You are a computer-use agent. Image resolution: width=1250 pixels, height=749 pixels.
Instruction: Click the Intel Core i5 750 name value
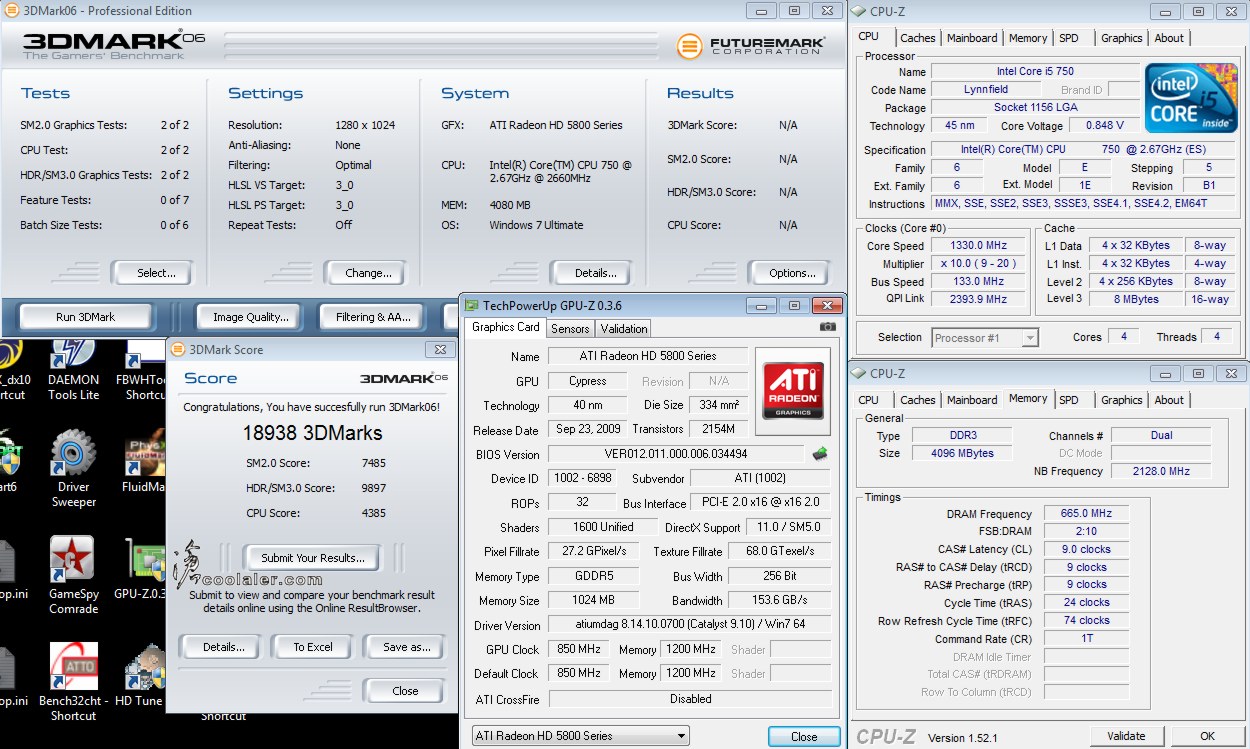click(x=1035, y=72)
